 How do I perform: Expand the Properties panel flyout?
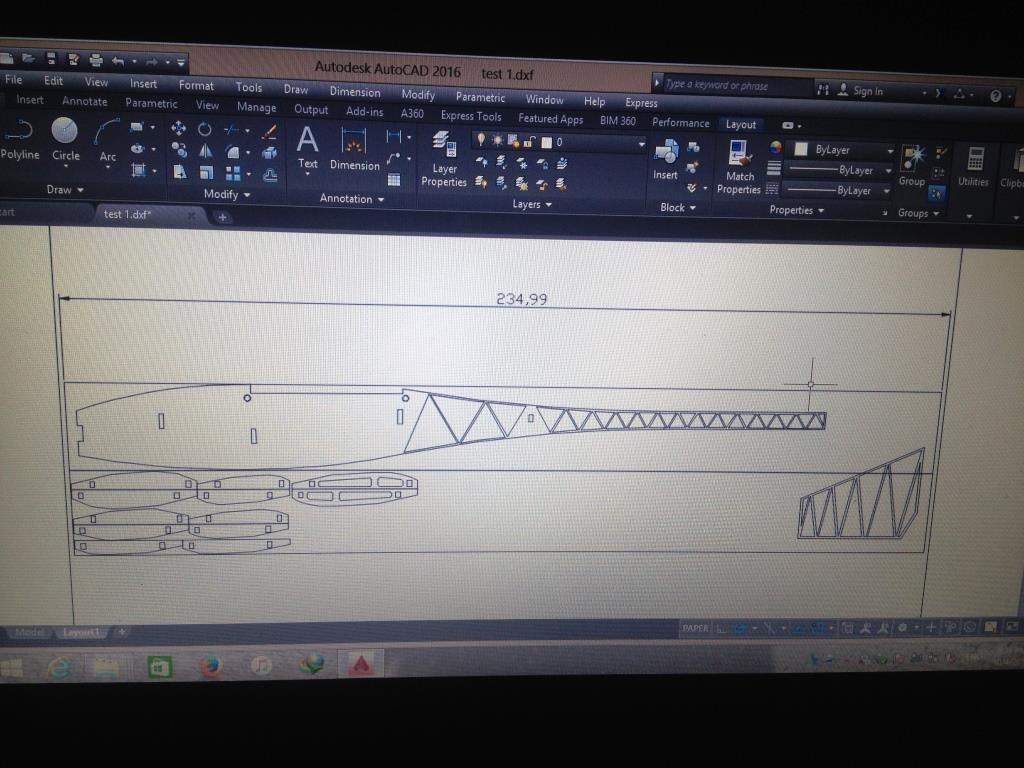pos(796,210)
